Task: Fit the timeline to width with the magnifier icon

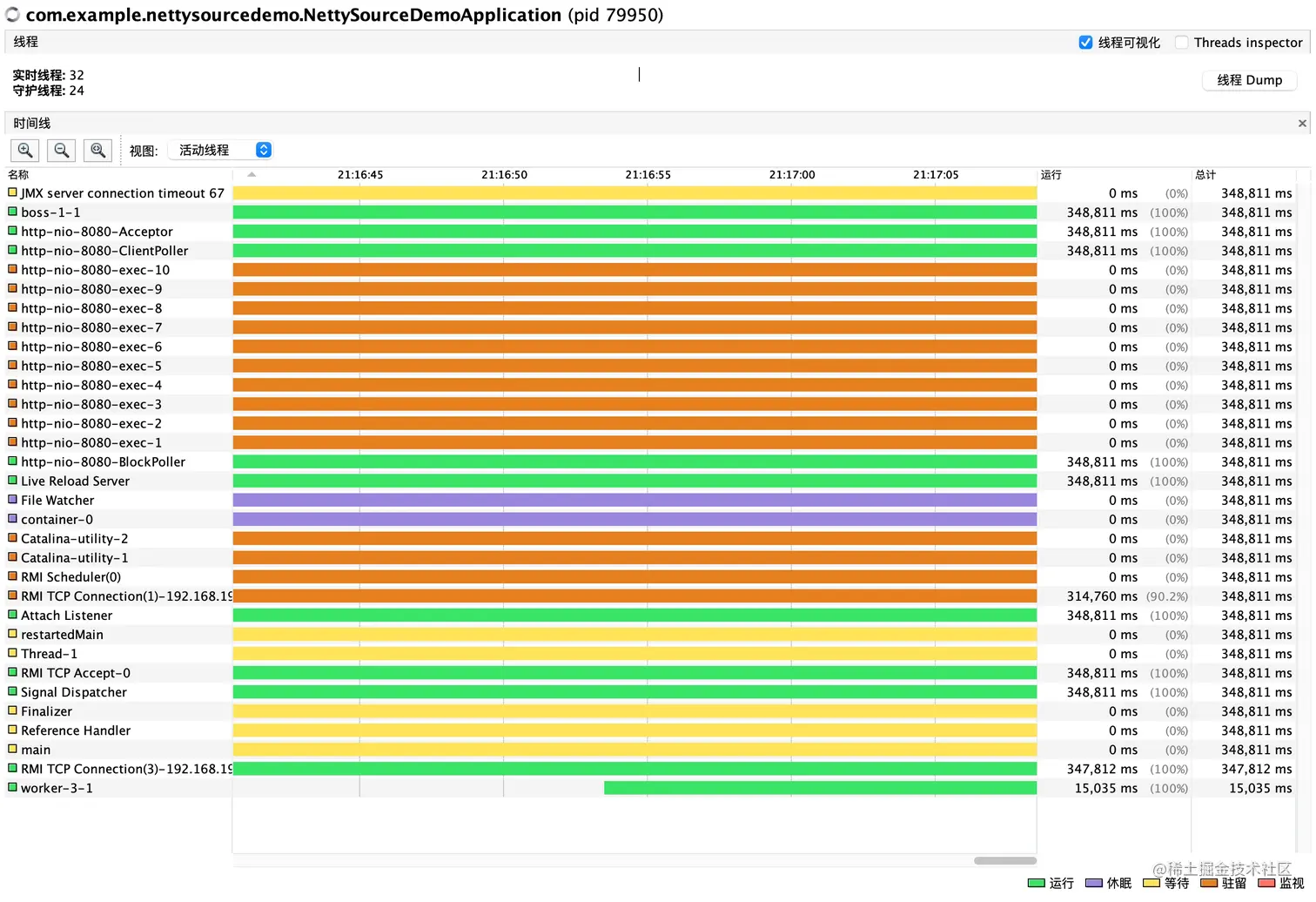Action: (x=98, y=150)
